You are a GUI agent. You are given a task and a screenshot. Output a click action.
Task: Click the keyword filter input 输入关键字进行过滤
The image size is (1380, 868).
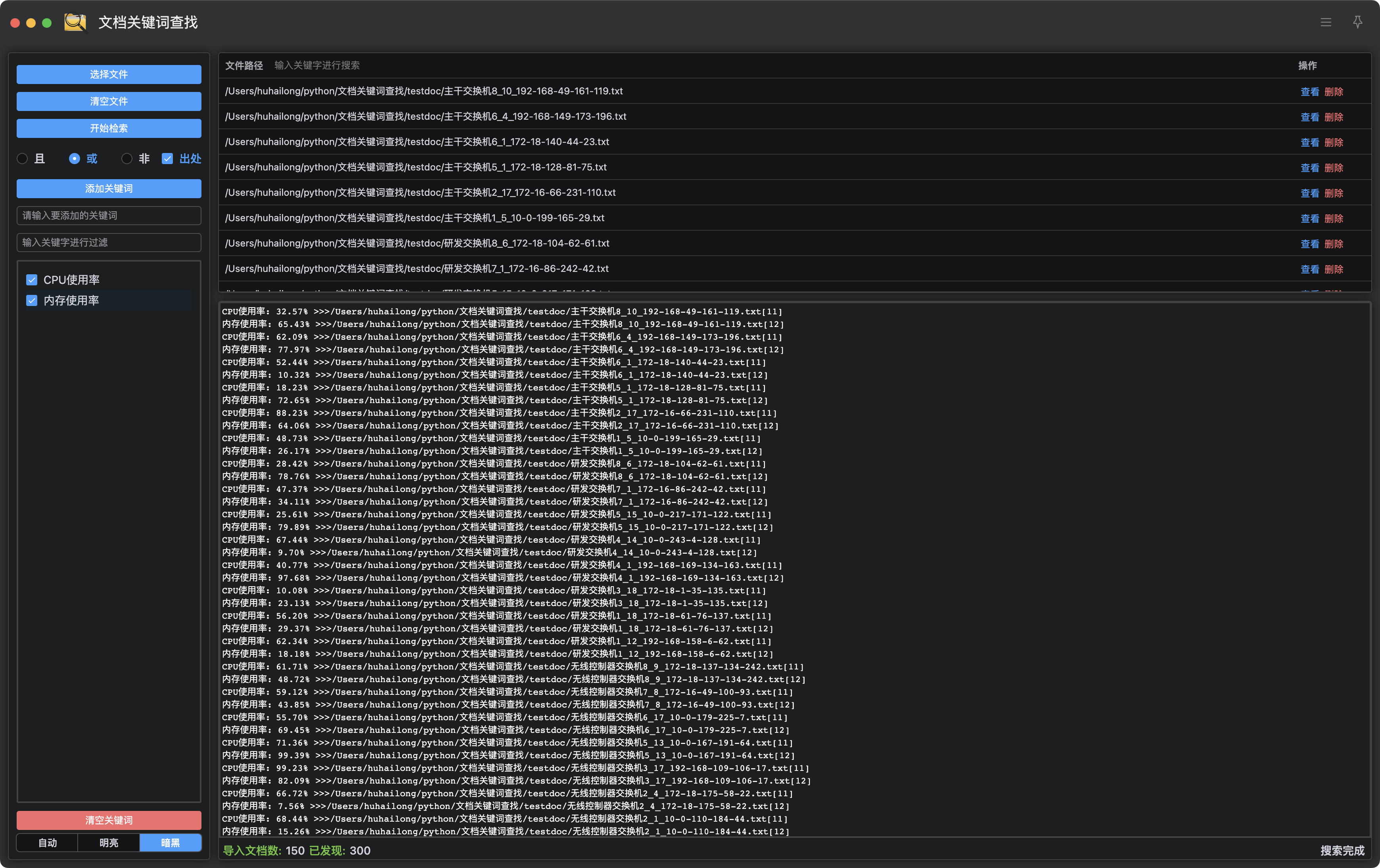tap(109, 242)
